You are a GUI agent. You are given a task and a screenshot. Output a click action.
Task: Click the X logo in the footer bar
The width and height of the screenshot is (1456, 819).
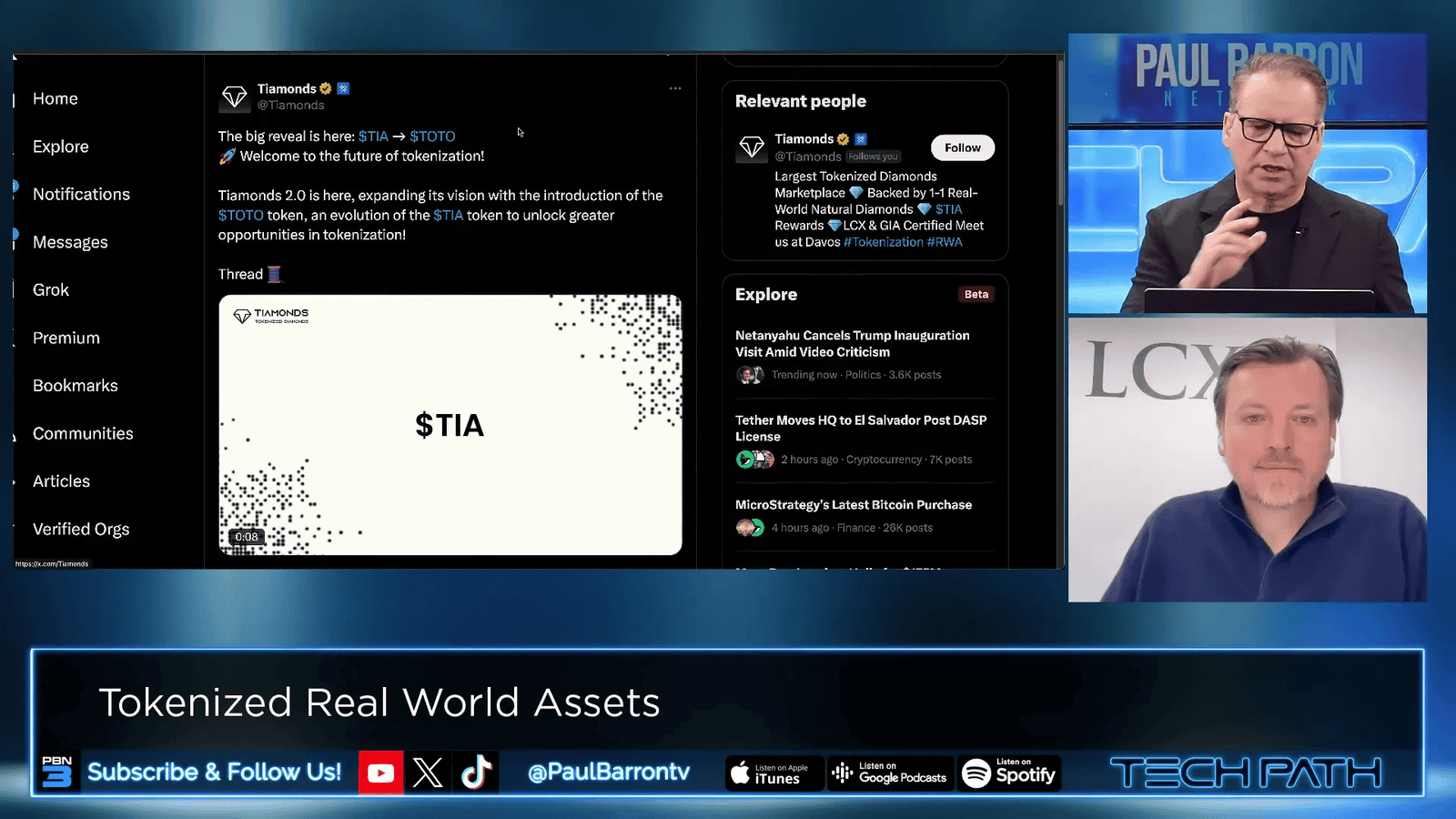(x=427, y=772)
